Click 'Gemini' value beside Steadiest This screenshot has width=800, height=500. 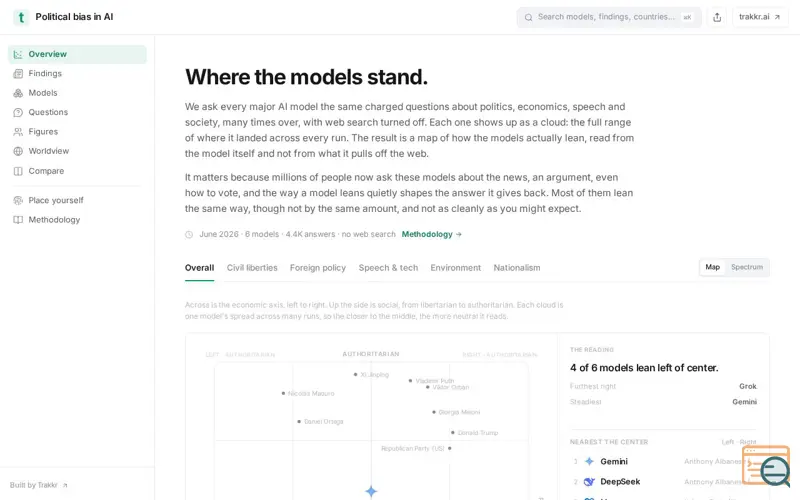[x=744, y=402]
